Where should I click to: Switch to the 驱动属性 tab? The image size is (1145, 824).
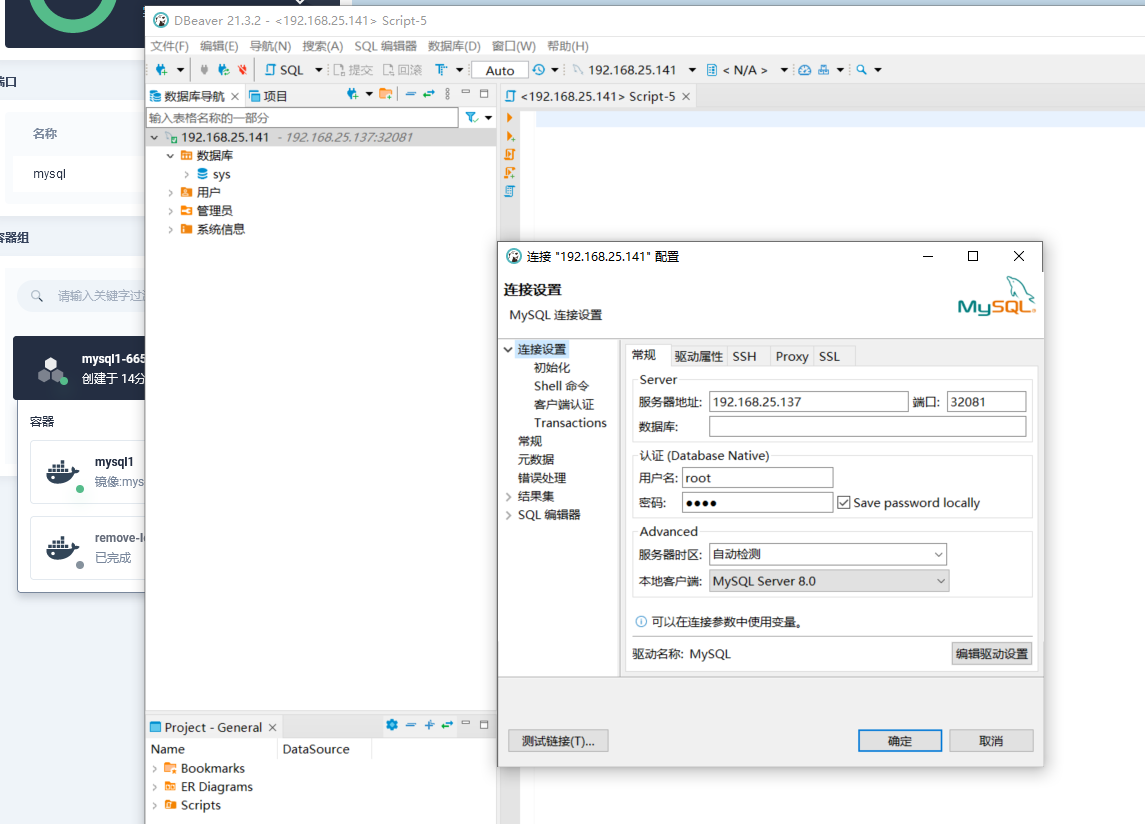[698, 356]
